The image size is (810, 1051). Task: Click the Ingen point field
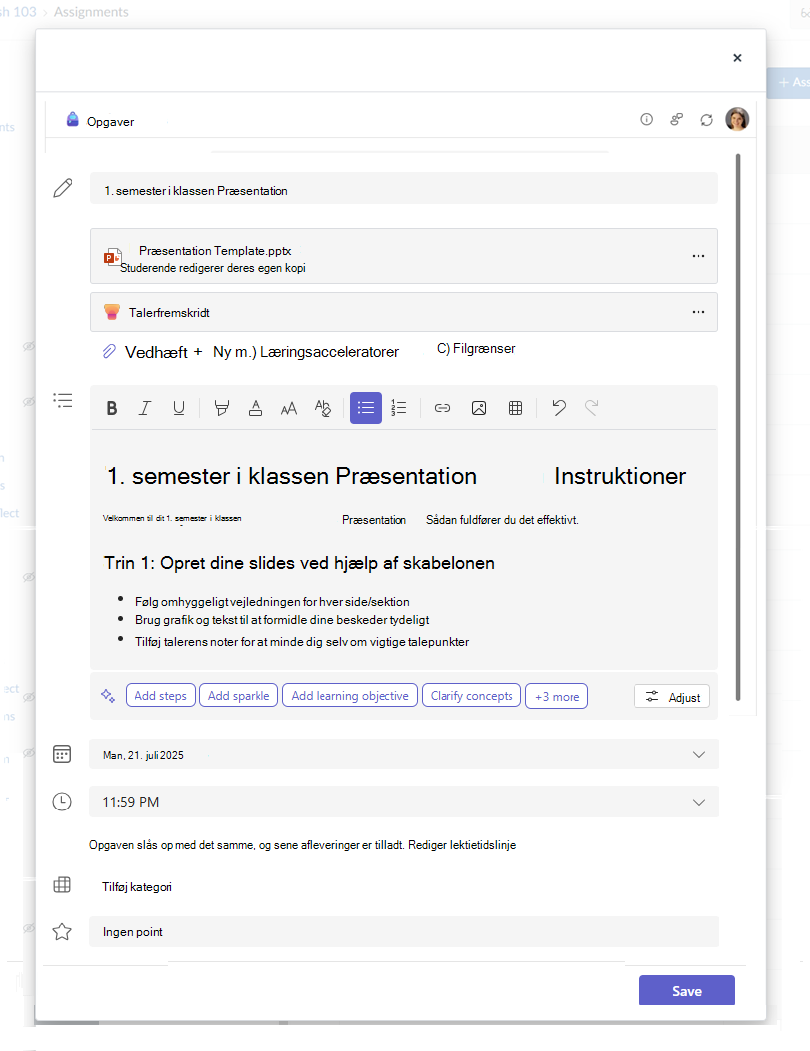tap(404, 932)
